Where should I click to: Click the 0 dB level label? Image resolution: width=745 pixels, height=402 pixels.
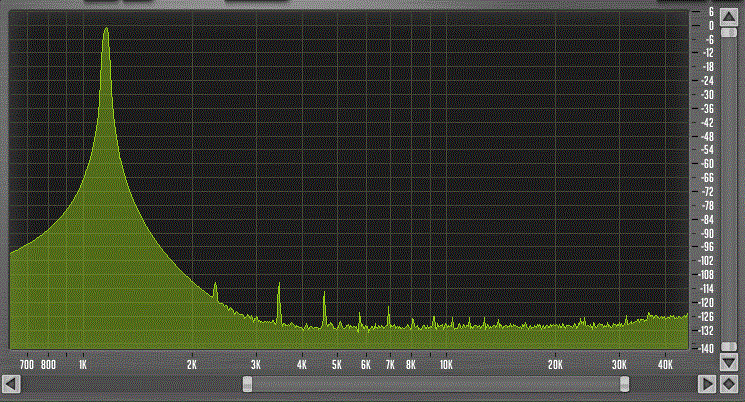click(x=711, y=26)
